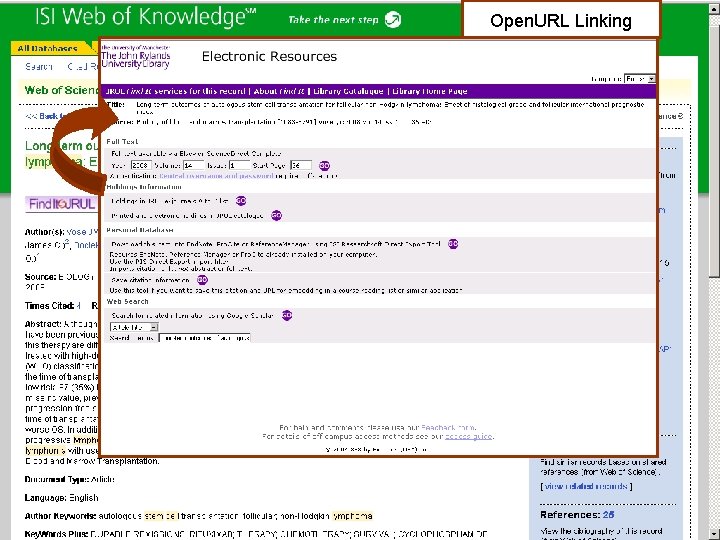Click the Issue input field
Screen dimensions: 720x540
point(239,165)
